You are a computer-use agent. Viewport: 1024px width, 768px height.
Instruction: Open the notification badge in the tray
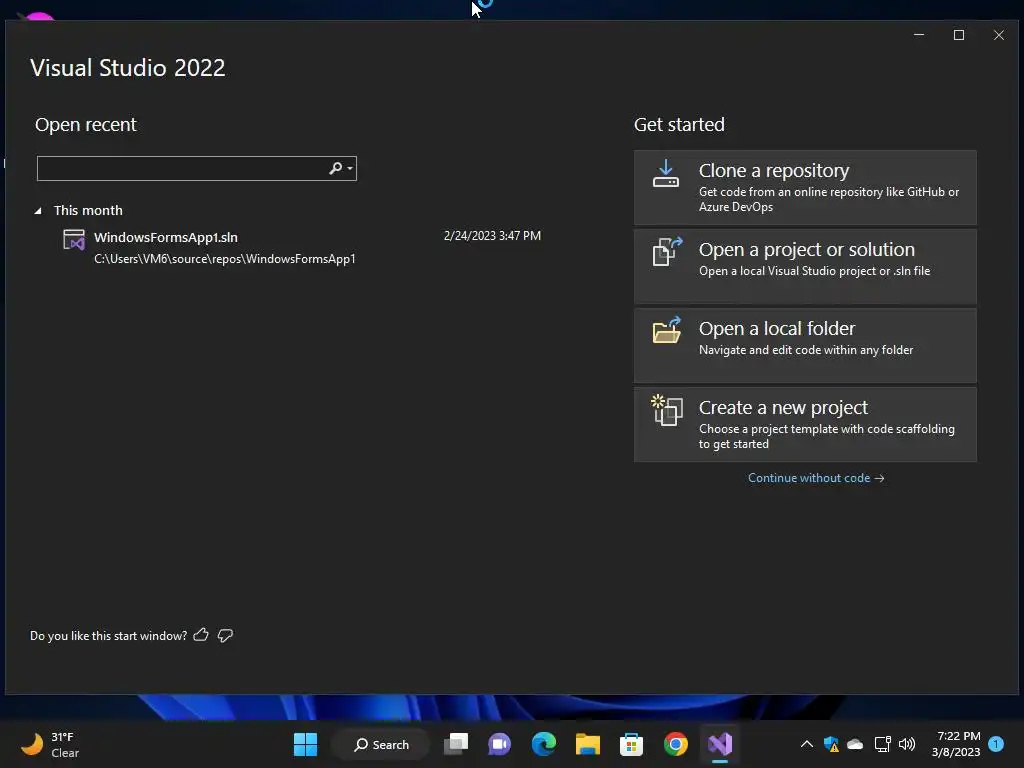click(996, 744)
